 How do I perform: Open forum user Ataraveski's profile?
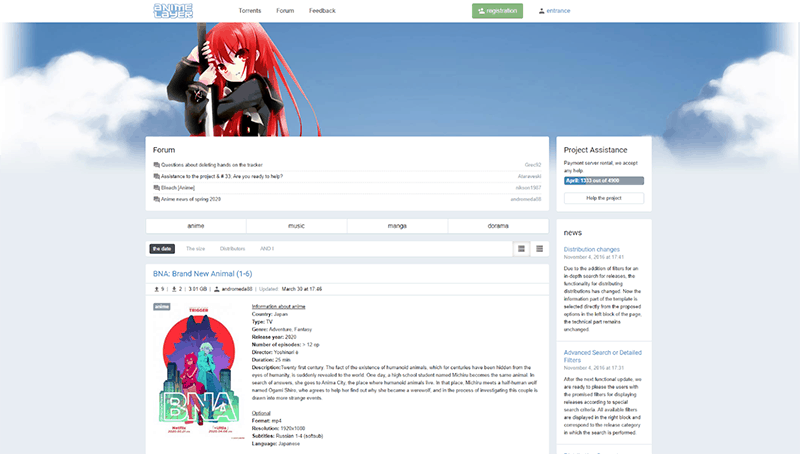pyautogui.click(x=529, y=176)
